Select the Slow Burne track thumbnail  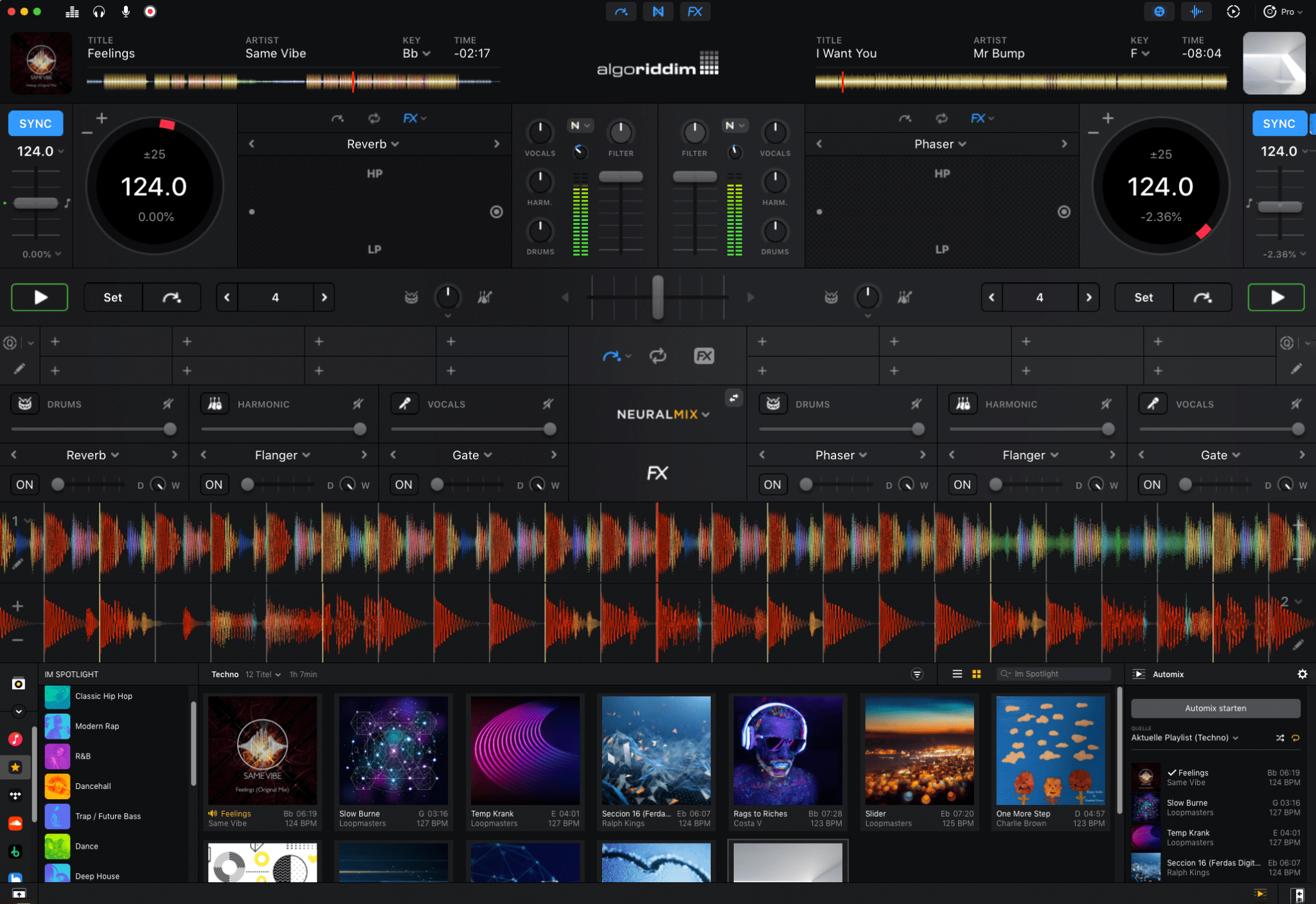(x=393, y=750)
